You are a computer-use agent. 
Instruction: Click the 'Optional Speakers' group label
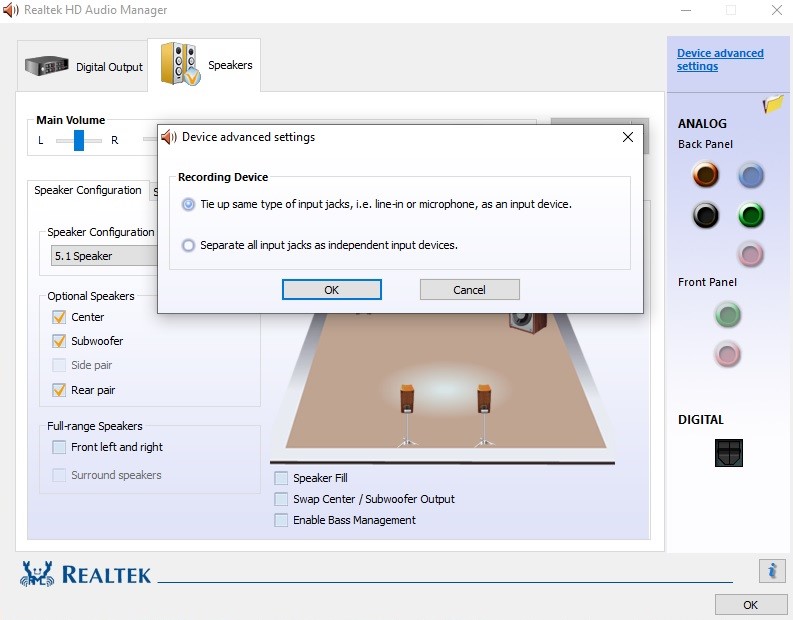click(91, 296)
